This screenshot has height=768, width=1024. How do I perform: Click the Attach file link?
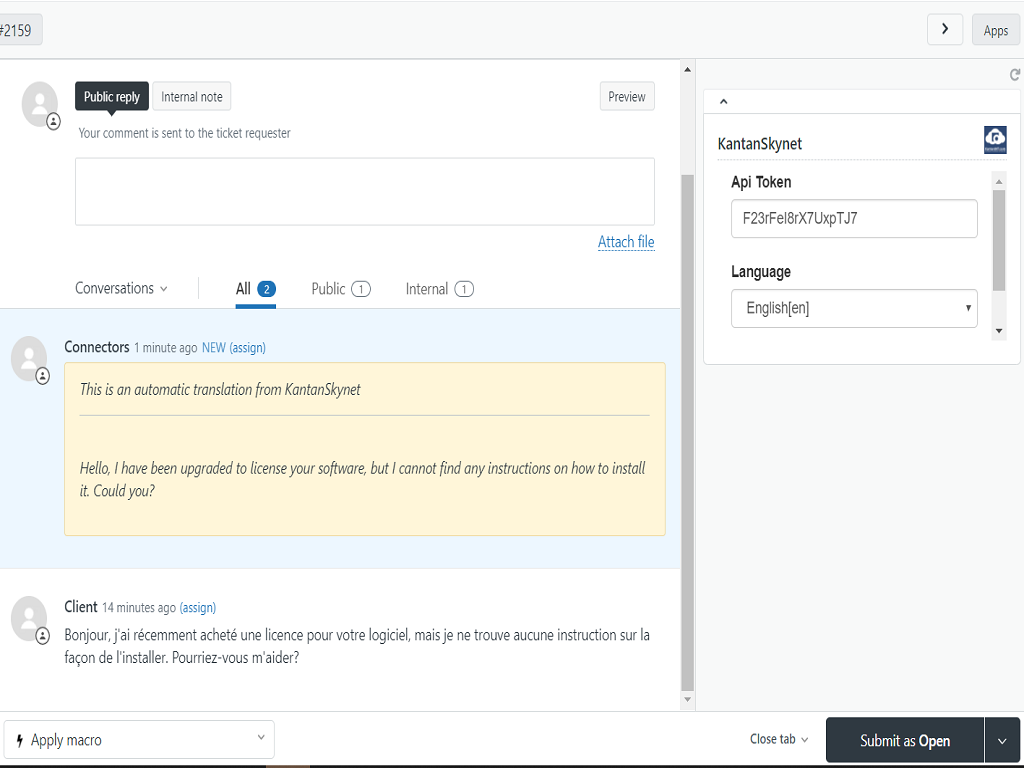[626, 242]
